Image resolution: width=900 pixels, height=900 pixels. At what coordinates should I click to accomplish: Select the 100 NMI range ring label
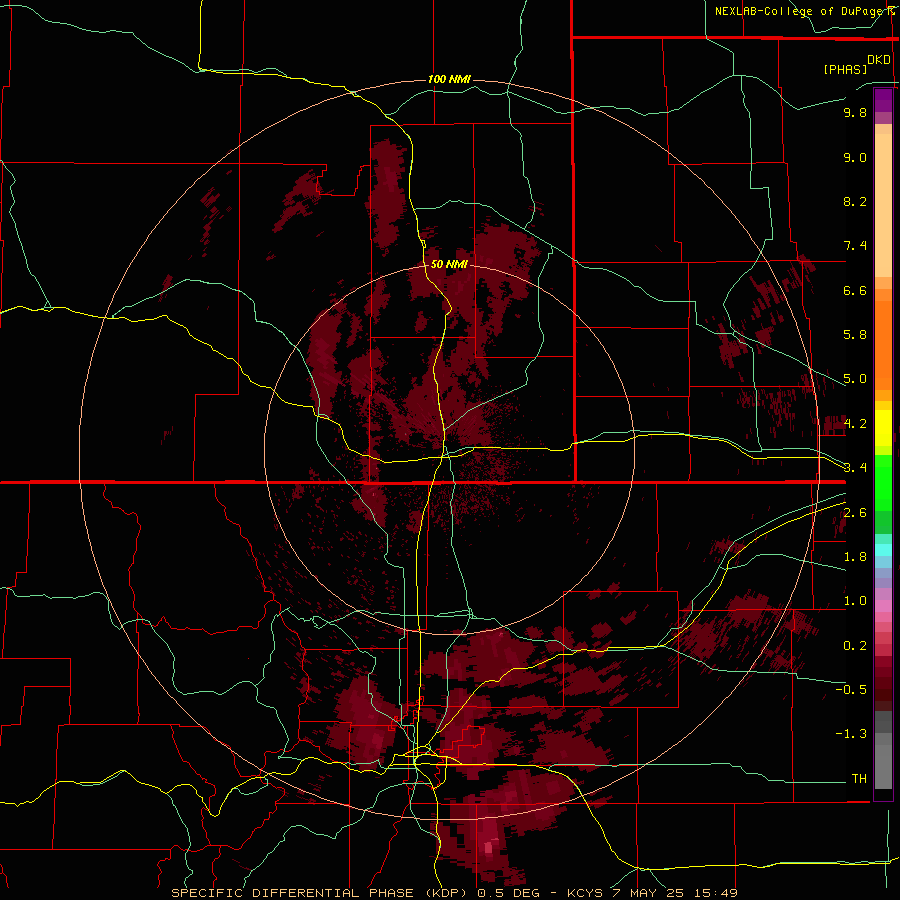pyautogui.click(x=449, y=79)
